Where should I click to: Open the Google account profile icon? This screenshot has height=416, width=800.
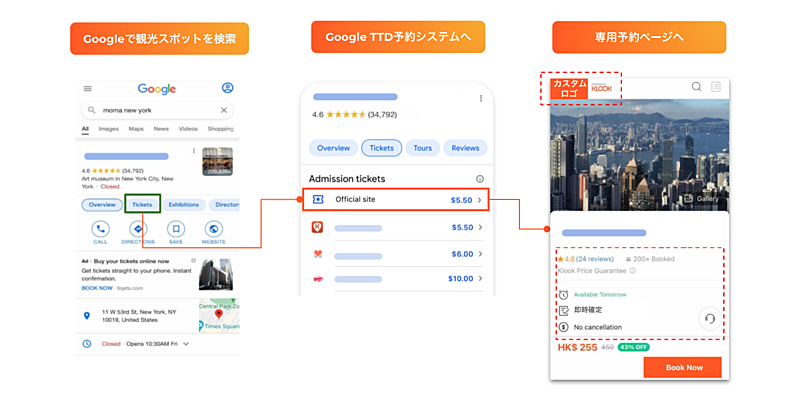[228, 88]
